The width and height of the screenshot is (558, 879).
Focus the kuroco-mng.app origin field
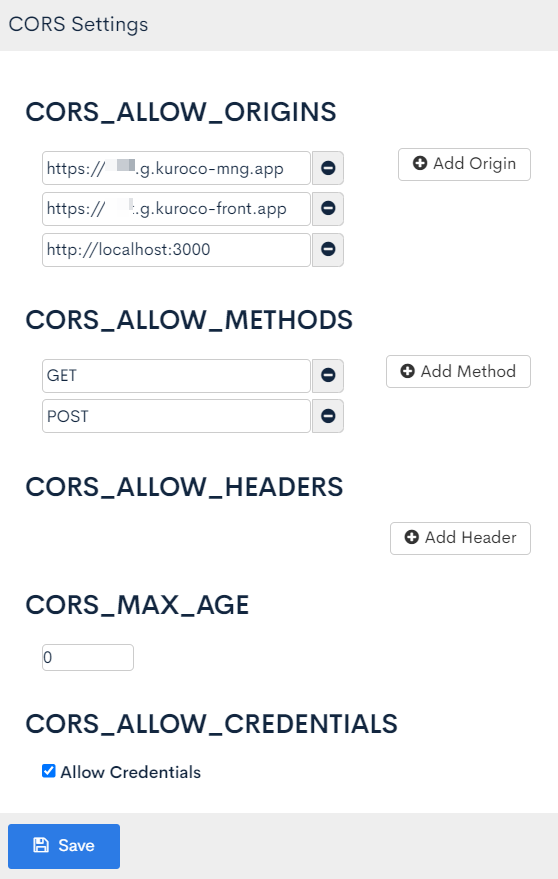(x=176, y=168)
